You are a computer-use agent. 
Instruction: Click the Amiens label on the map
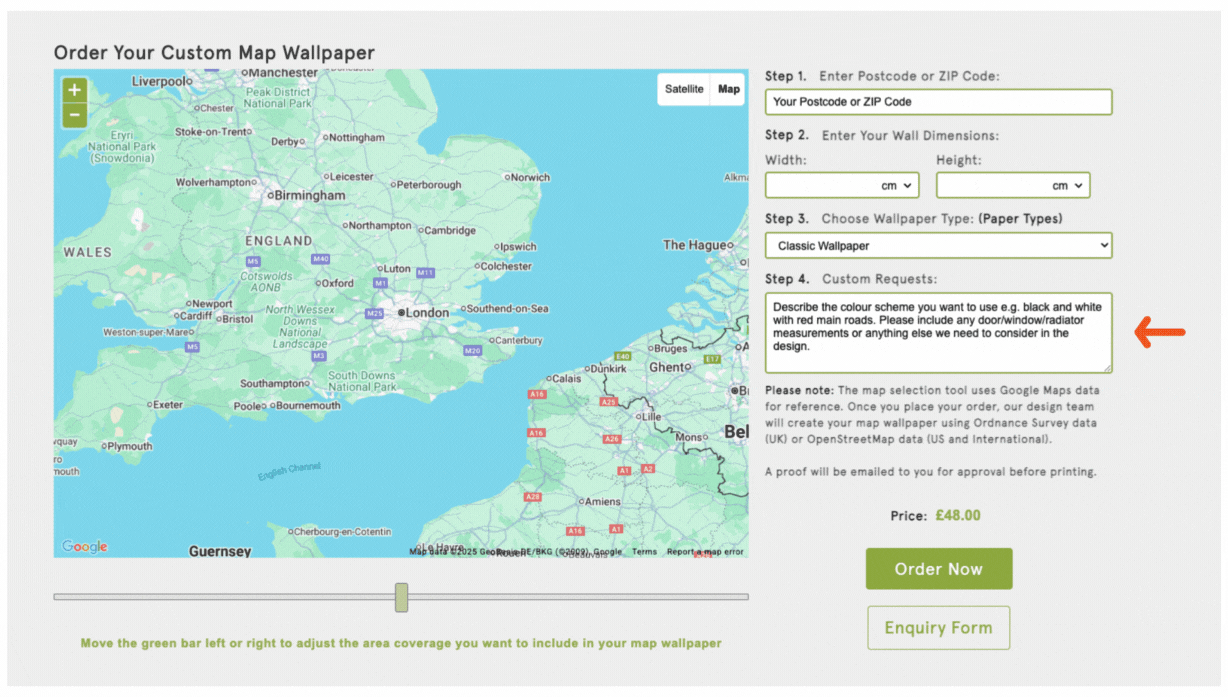(x=602, y=502)
